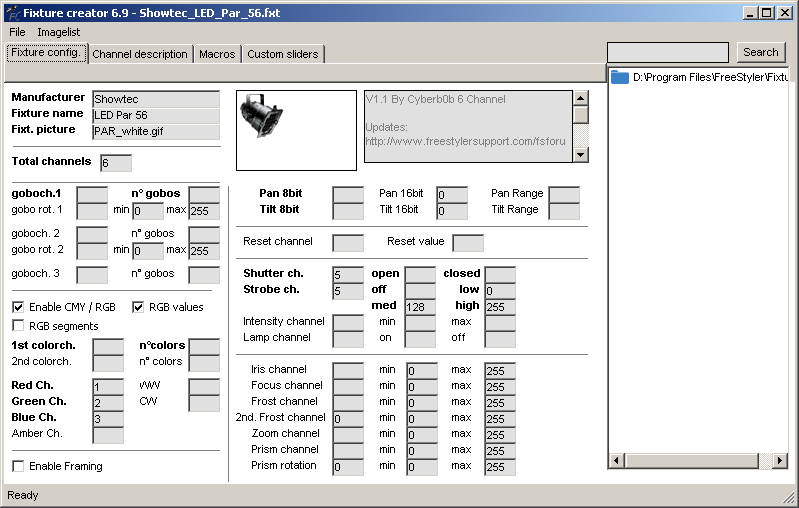Image resolution: width=799 pixels, height=508 pixels.
Task: Switch to the Macros tab
Action: click(x=217, y=54)
